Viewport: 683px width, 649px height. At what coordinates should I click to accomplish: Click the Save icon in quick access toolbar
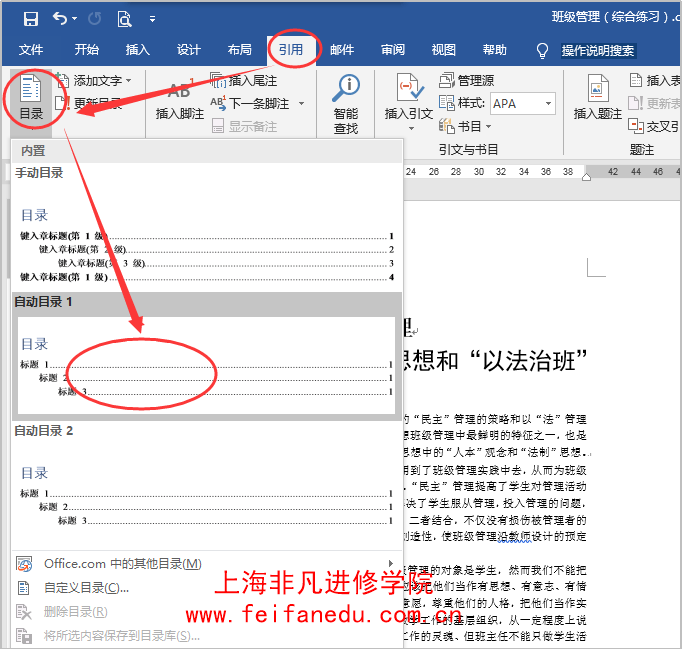[x=30, y=18]
